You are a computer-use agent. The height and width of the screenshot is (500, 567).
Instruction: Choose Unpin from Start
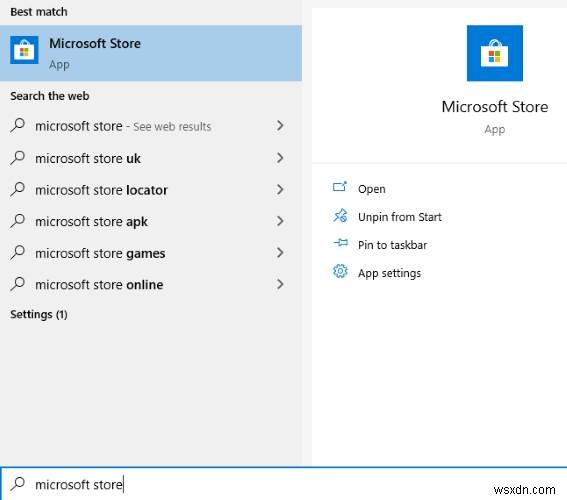point(400,217)
